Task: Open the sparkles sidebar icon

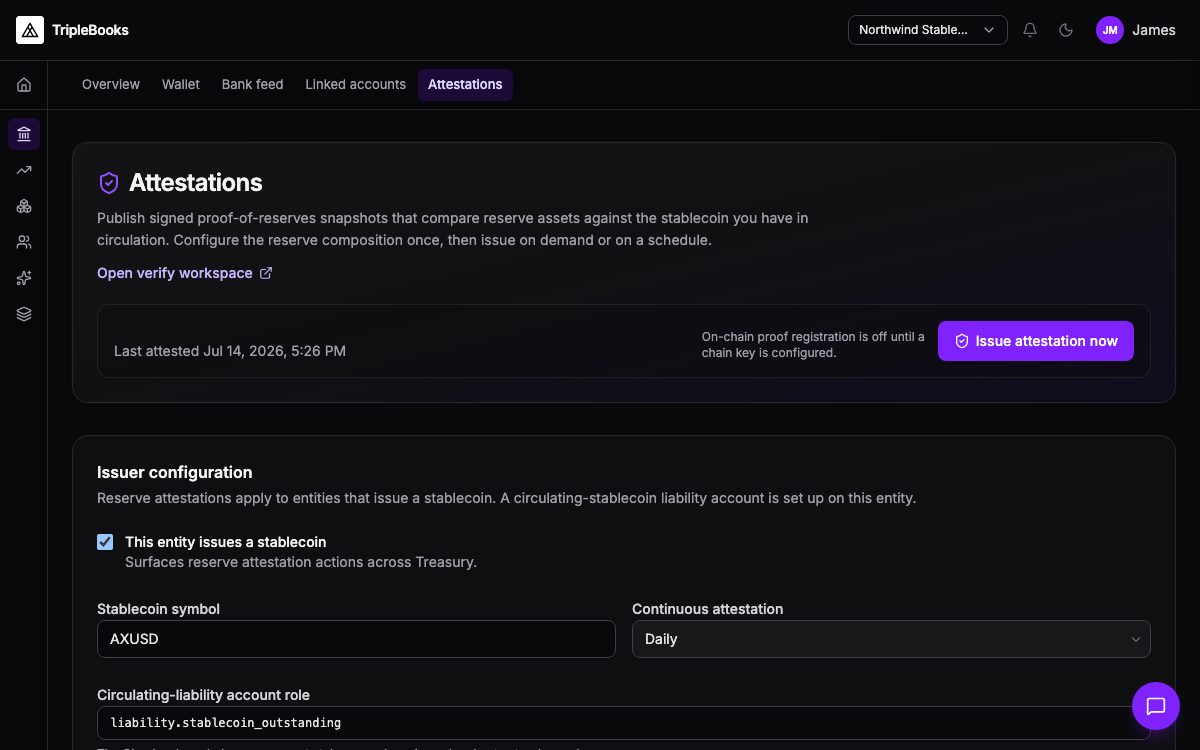Action: (x=24, y=278)
